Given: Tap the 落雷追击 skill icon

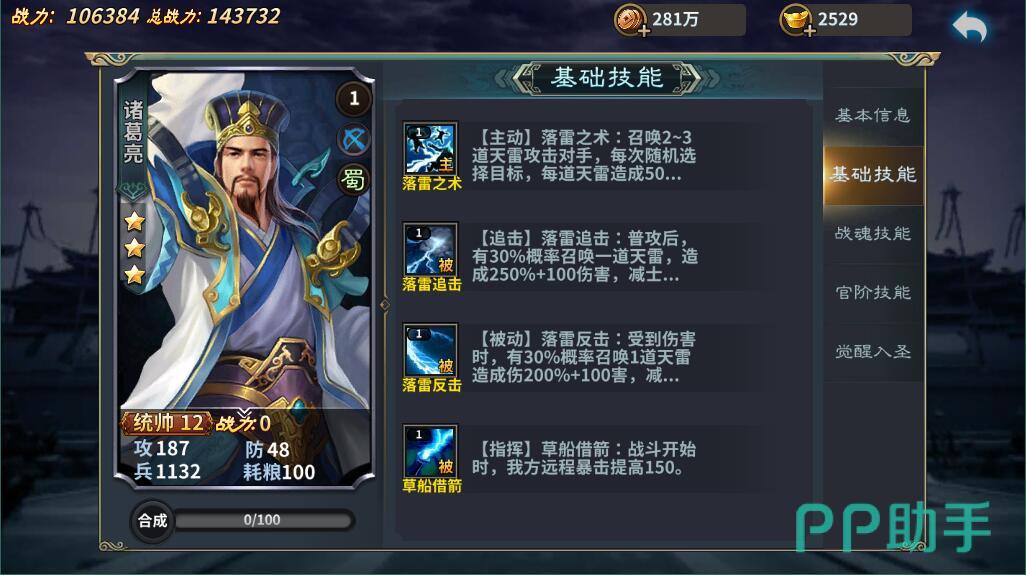Looking at the screenshot, I should point(430,249).
